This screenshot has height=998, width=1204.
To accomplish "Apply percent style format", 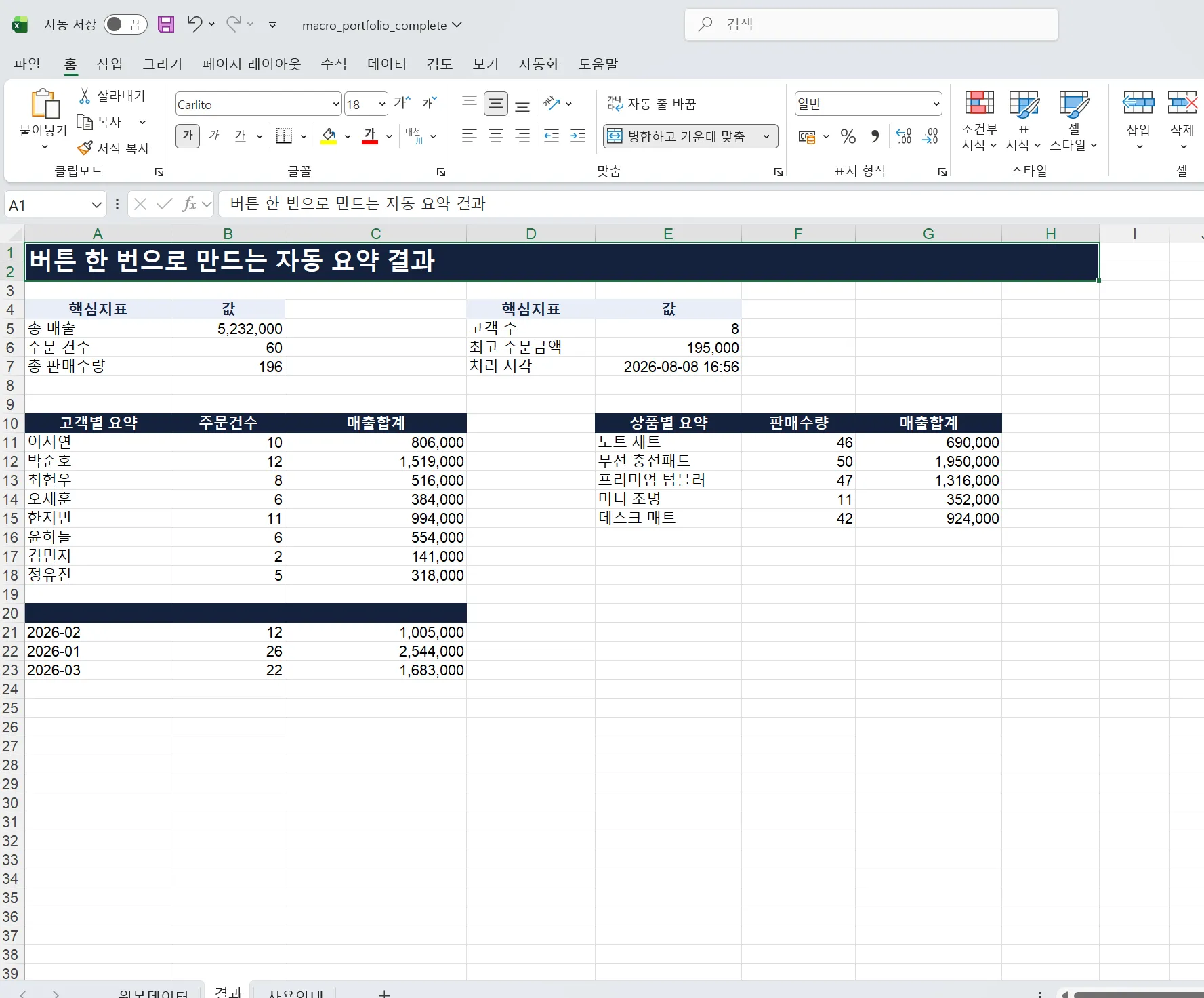I will point(848,136).
